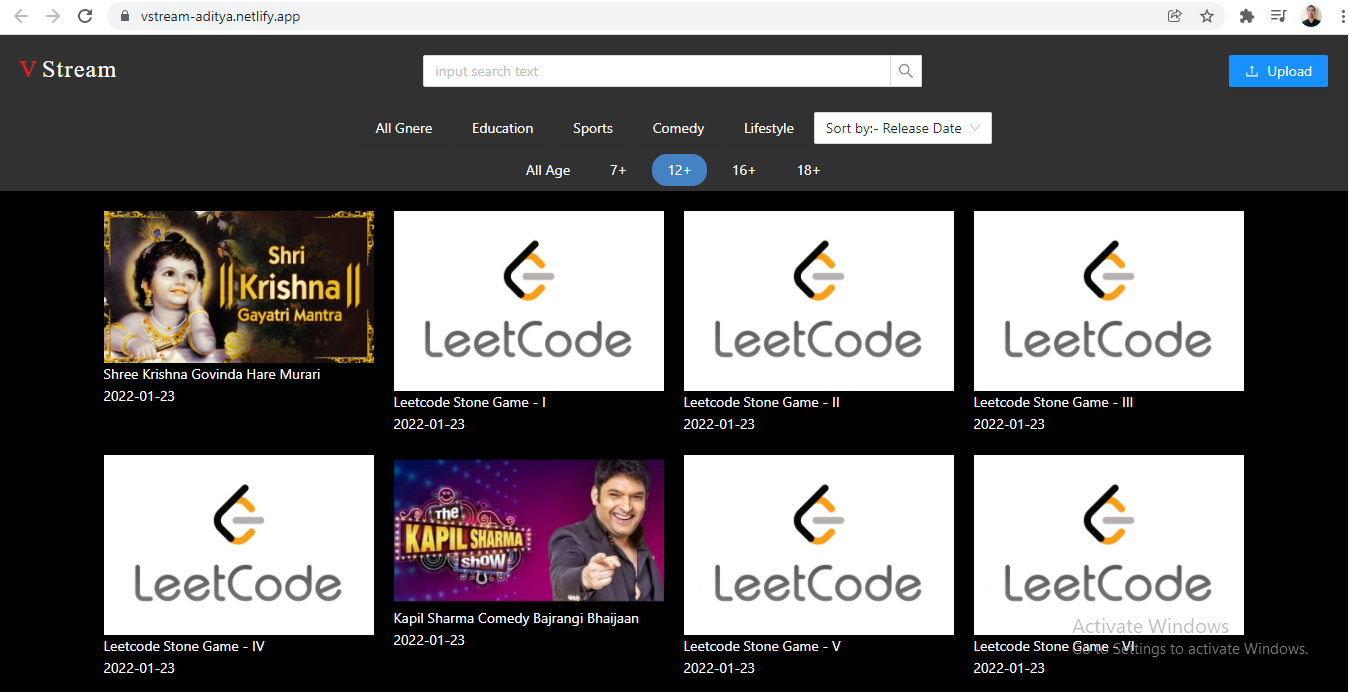Toggle the selected 12+ age filter
This screenshot has width=1349, height=692.
click(679, 170)
